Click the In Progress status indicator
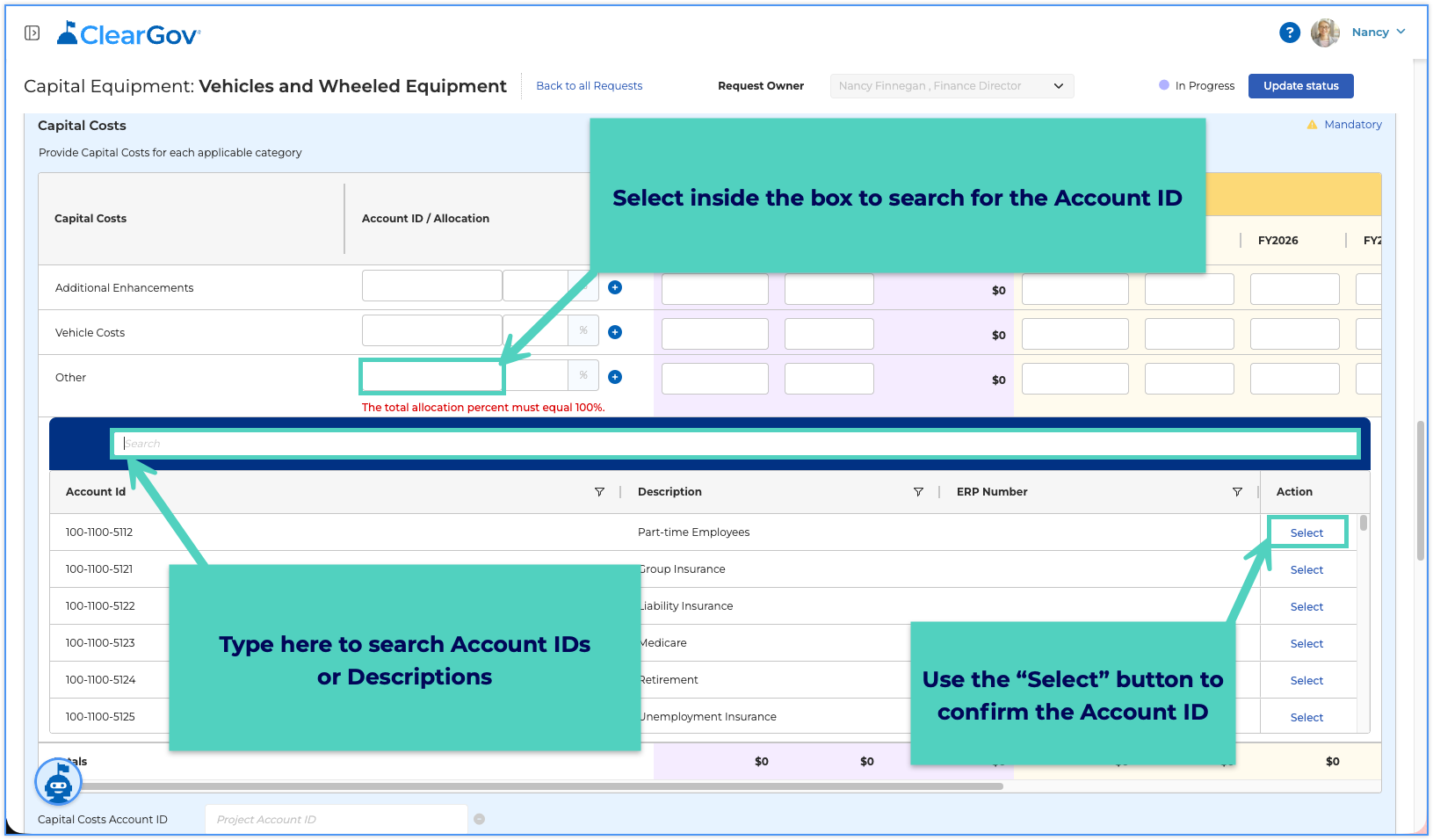This screenshot has width=1433, height=840. coord(1197,86)
